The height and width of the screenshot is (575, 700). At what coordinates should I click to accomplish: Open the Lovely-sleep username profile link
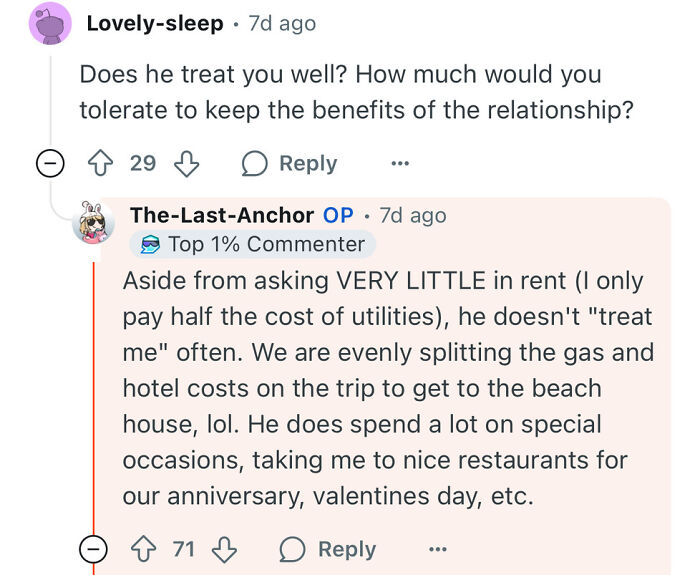tap(154, 23)
